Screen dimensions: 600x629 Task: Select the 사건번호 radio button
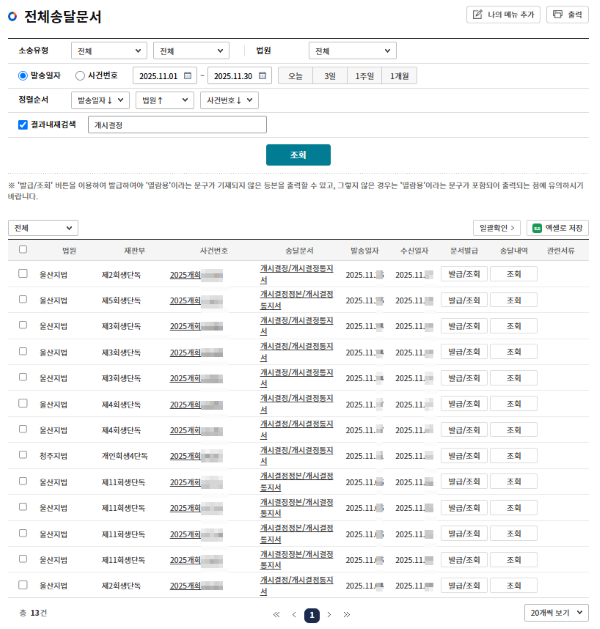80,75
